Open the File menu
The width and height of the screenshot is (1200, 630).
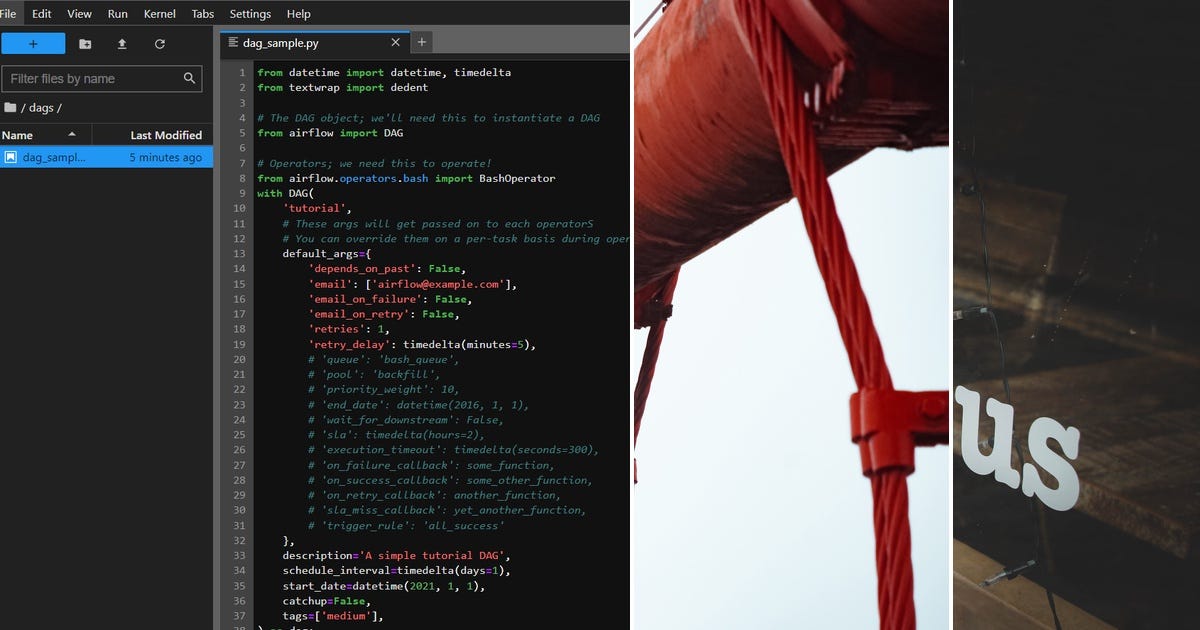(9, 13)
